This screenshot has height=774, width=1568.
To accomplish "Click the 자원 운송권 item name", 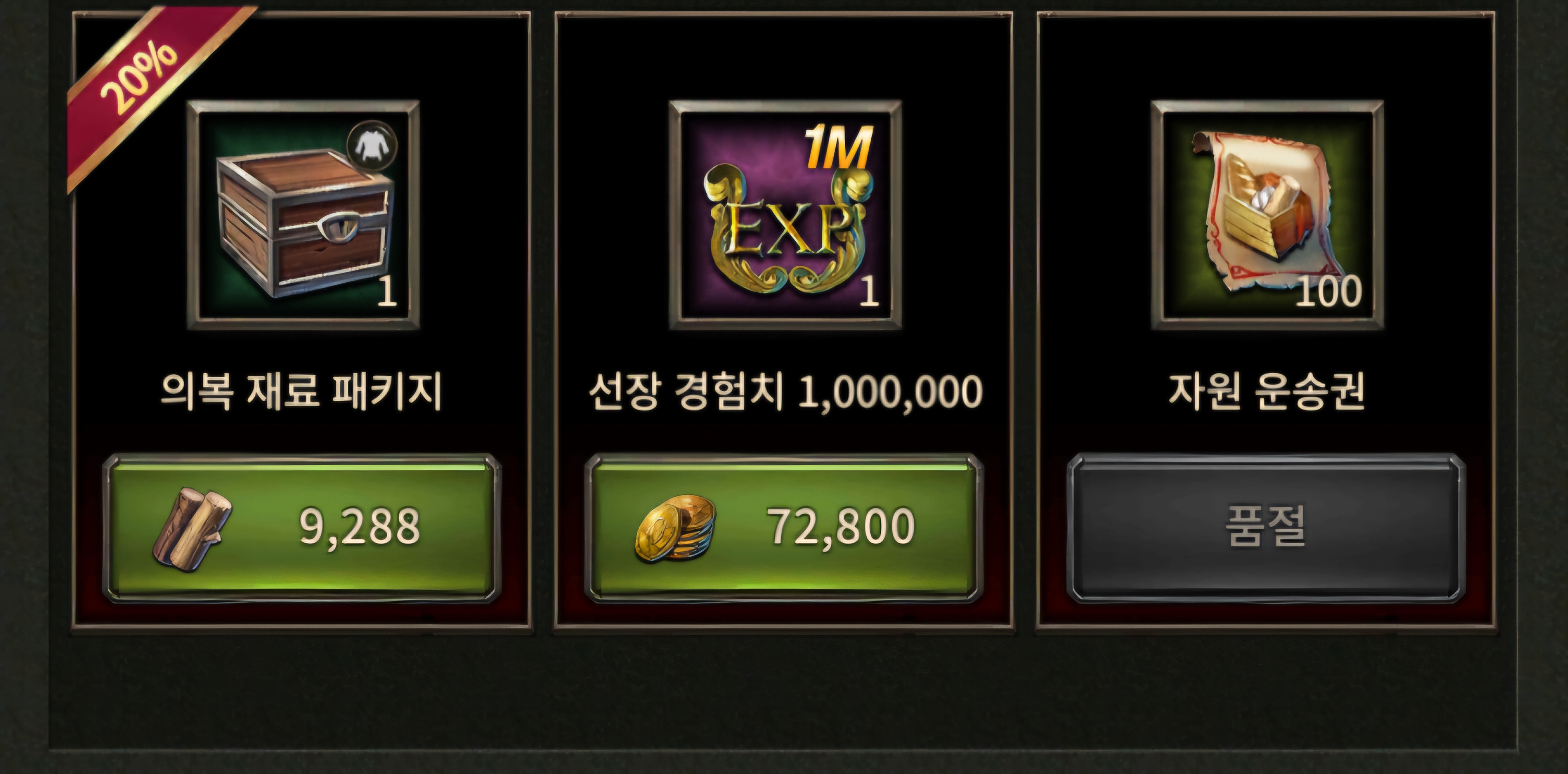I will tap(1266, 392).
